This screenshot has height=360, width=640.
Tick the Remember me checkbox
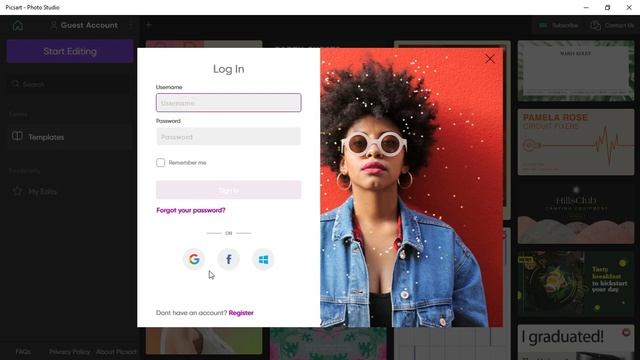(160, 162)
